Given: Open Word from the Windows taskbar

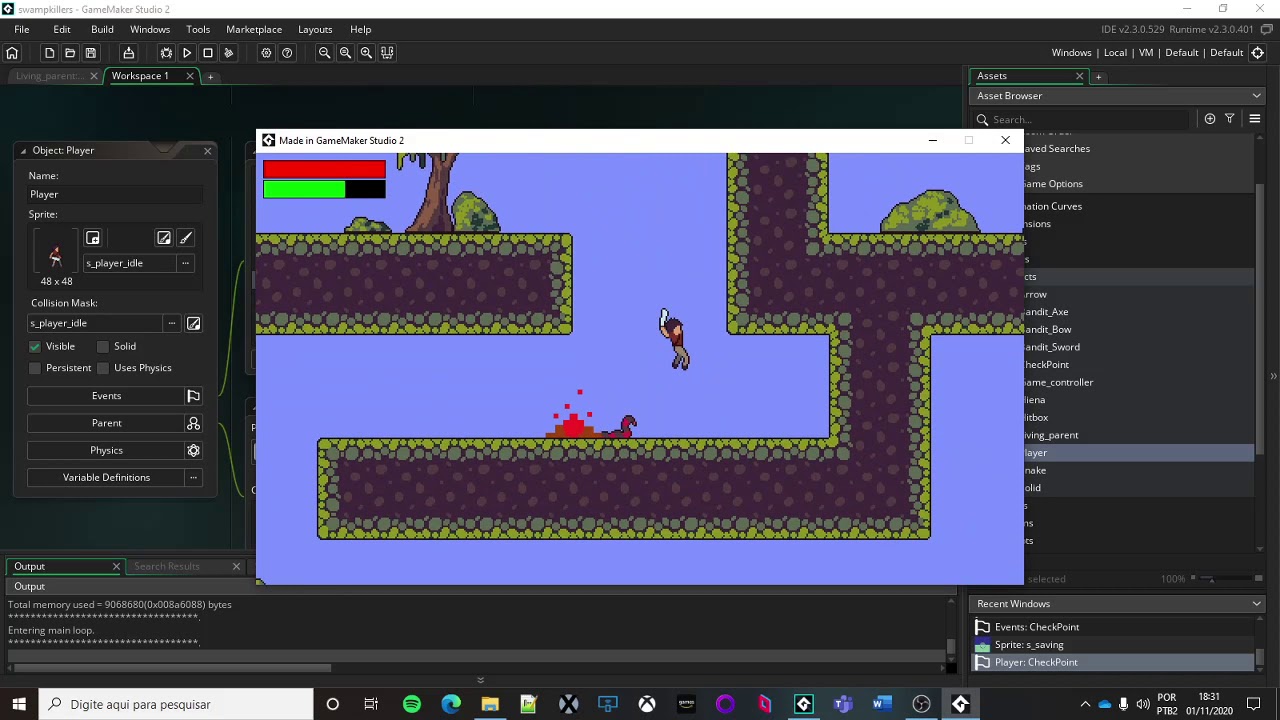Looking at the screenshot, I should [x=881, y=704].
